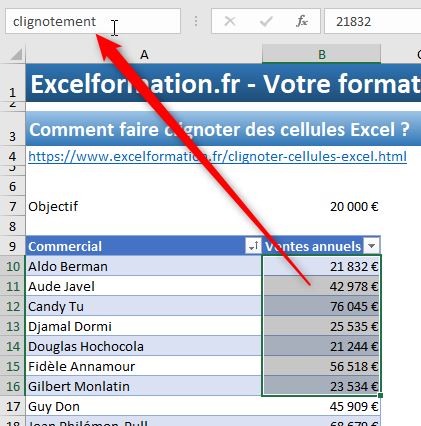421x426 pixels.
Task: Select row 7 header
Action: [x=13, y=207]
